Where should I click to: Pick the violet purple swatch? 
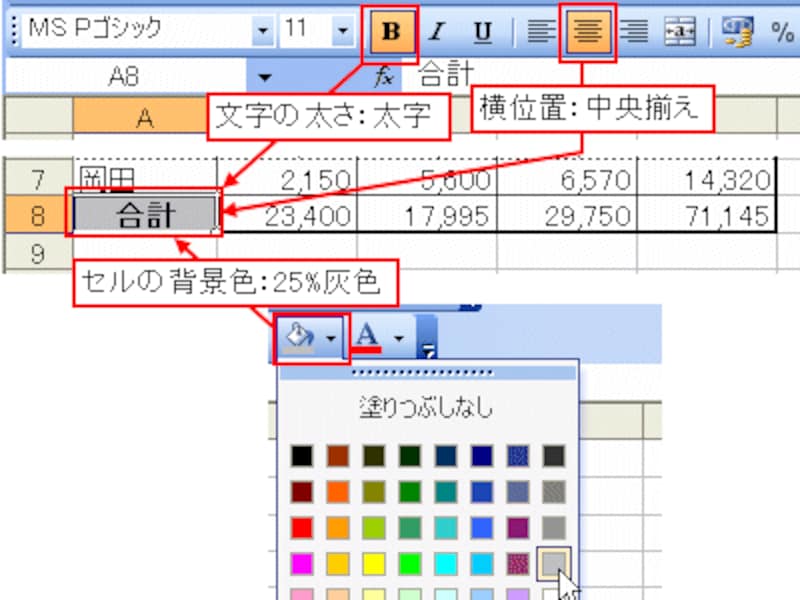click(x=518, y=528)
